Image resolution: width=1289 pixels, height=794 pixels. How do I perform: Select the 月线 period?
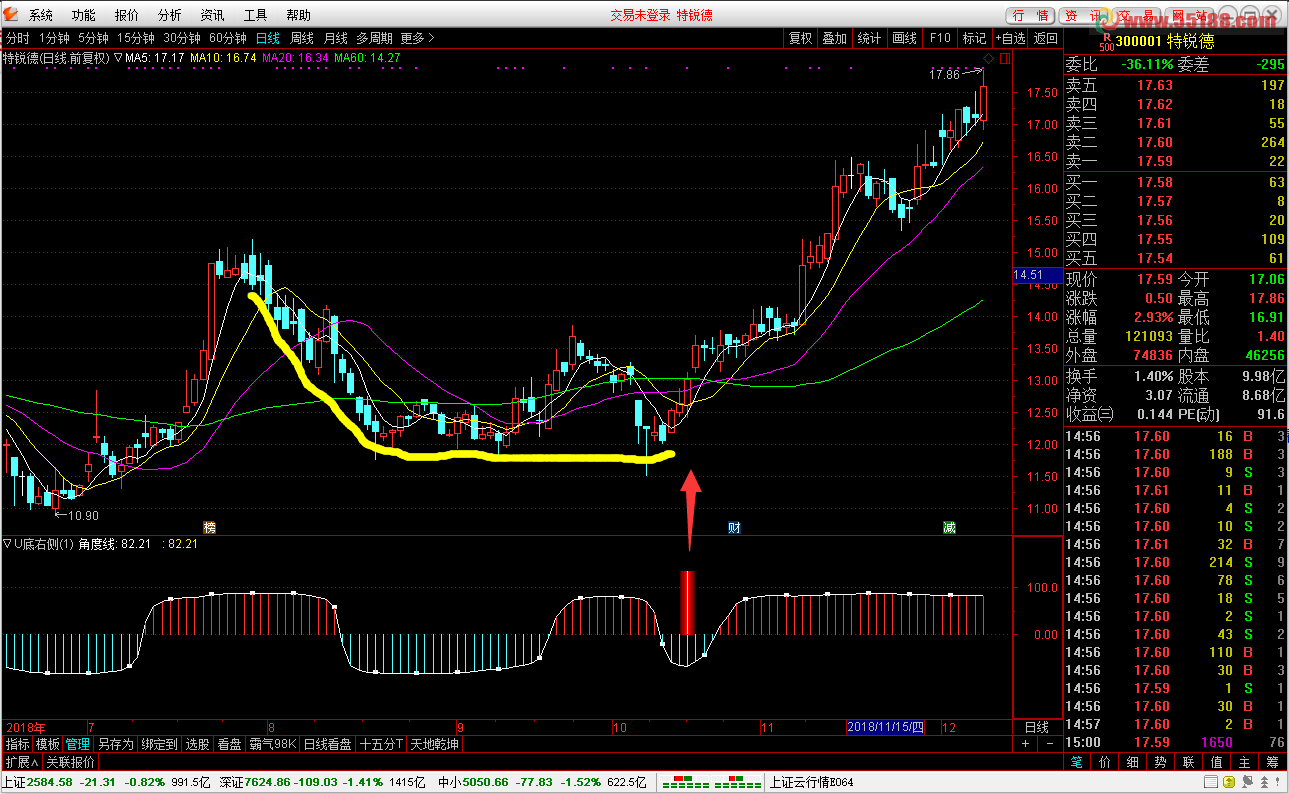pos(335,38)
